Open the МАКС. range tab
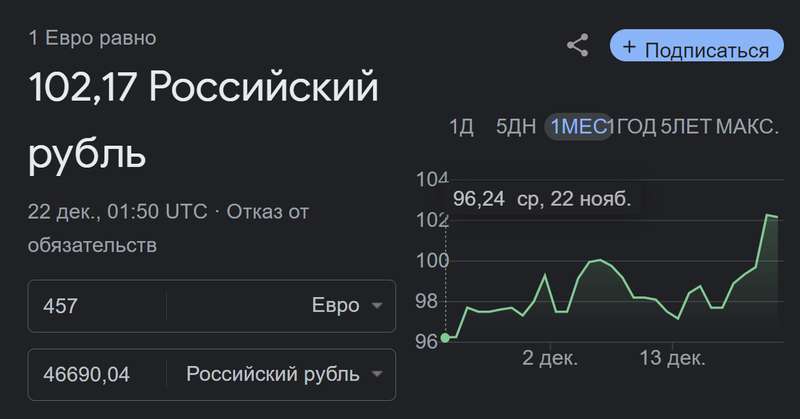800x419 pixels. [747, 127]
